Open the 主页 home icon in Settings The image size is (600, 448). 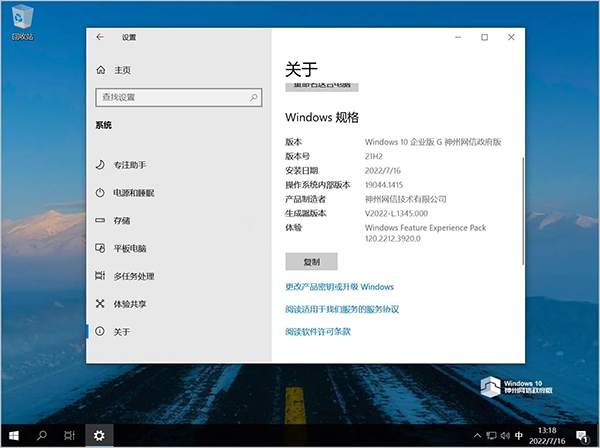pyautogui.click(x=101, y=70)
